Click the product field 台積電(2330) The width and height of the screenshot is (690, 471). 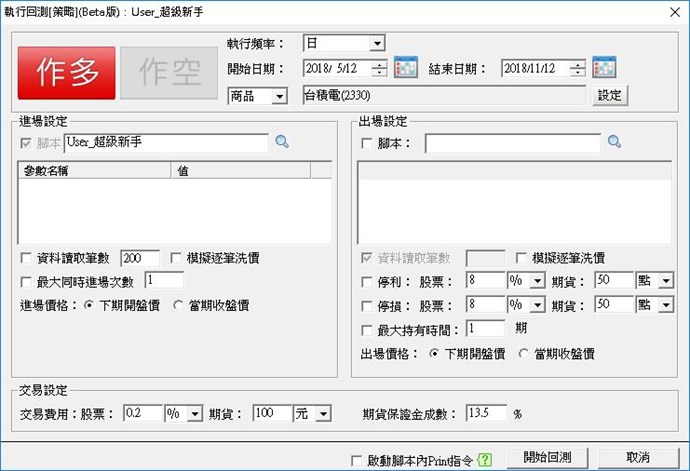444,95
